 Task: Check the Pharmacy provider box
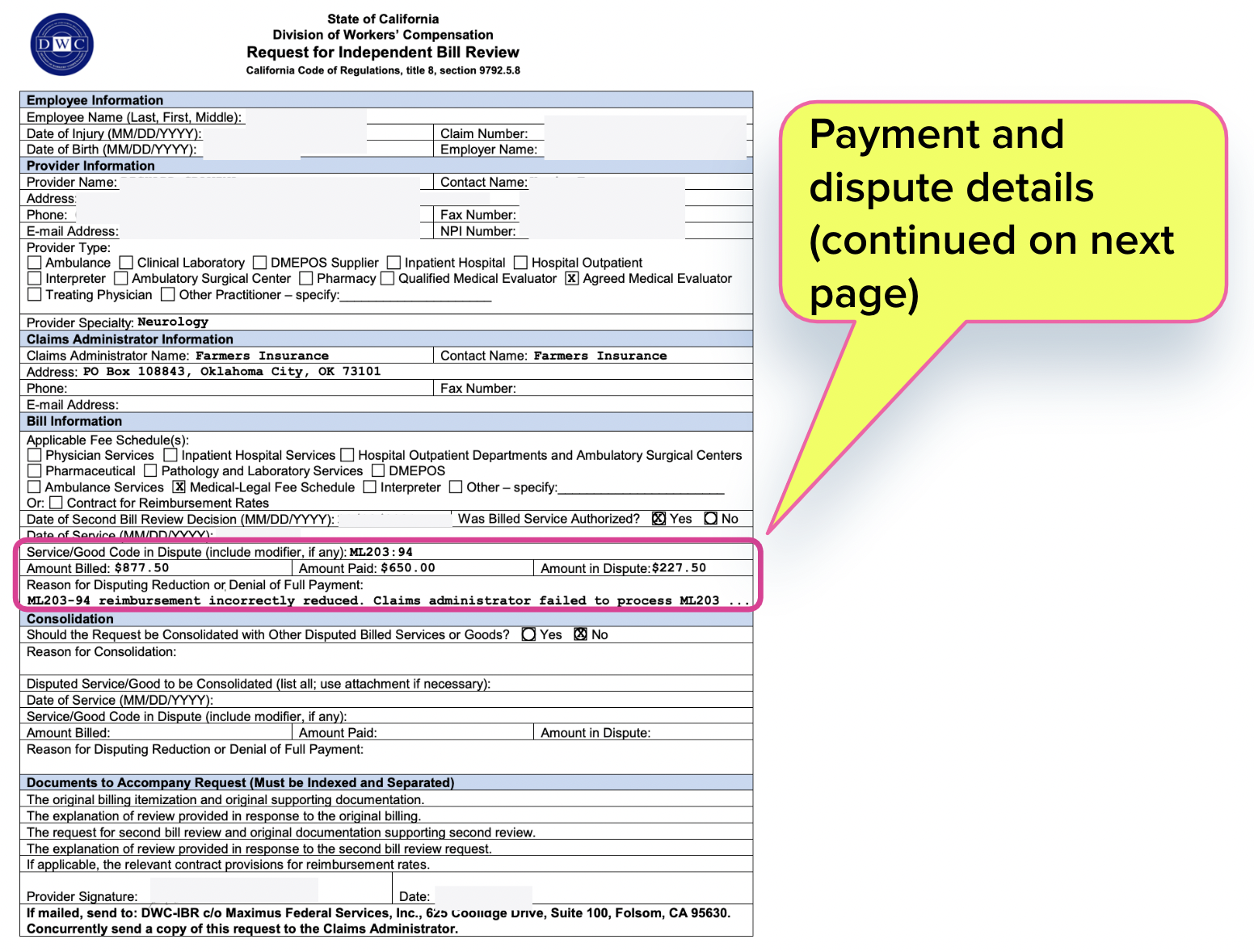[305, 278]
